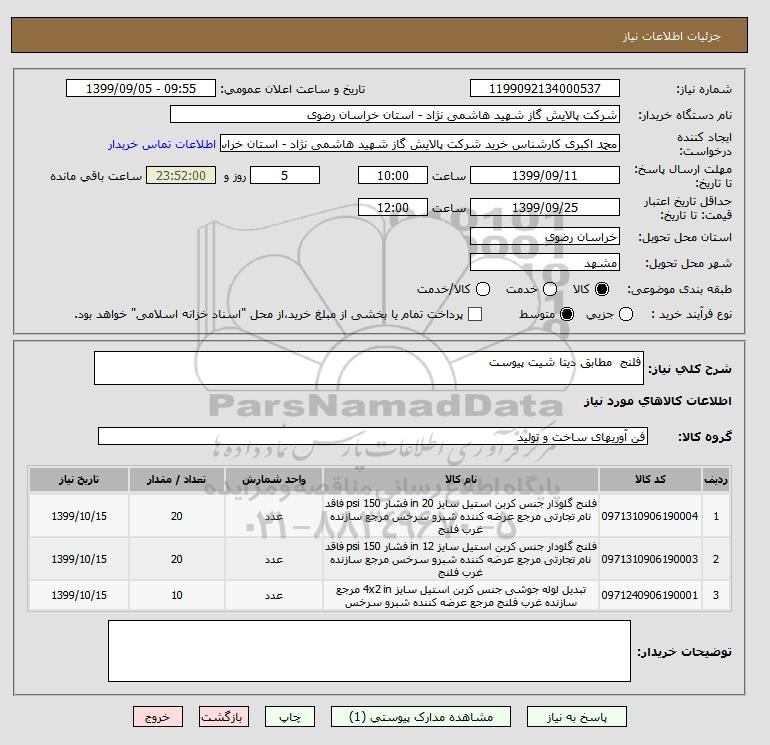Focus the شماره نیاز number field
The height and width of the screenshot is (745, 770).
coord(545,88)
